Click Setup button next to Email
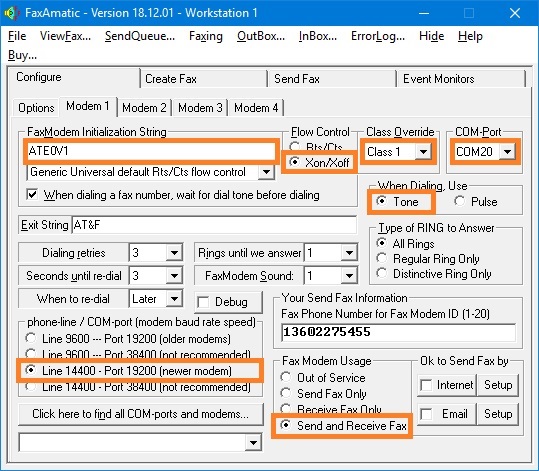 click(498, 414)
